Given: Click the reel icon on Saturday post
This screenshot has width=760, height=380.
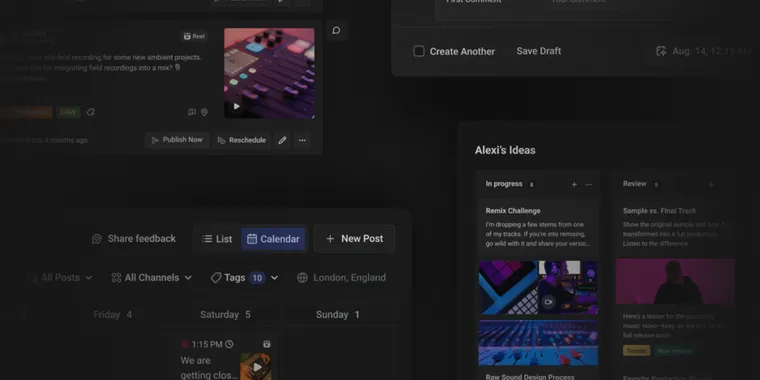Looking at the screenshot, I should (x=267, y=344).
